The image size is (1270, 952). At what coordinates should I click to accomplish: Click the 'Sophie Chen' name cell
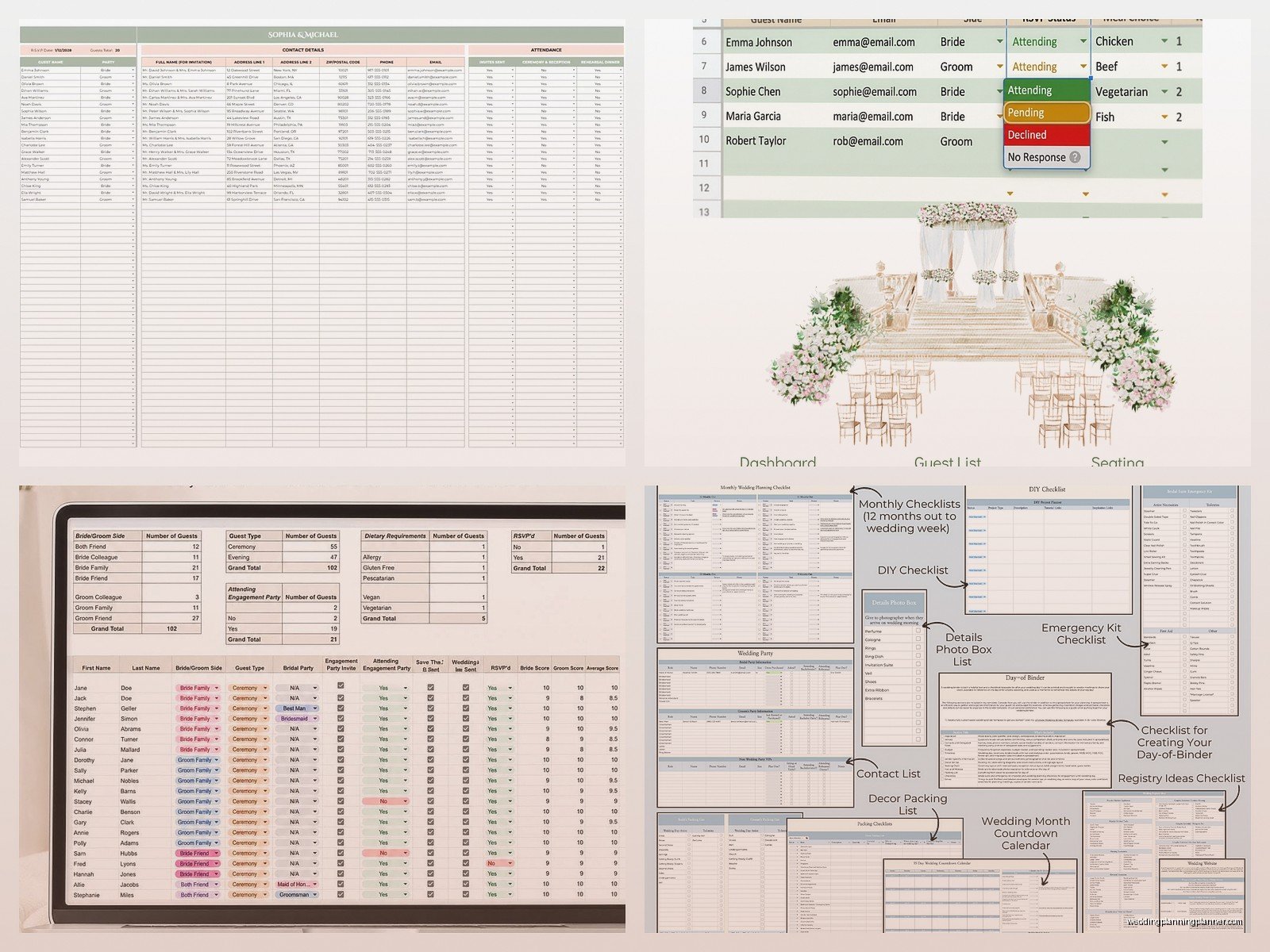(x=752, y=91)
